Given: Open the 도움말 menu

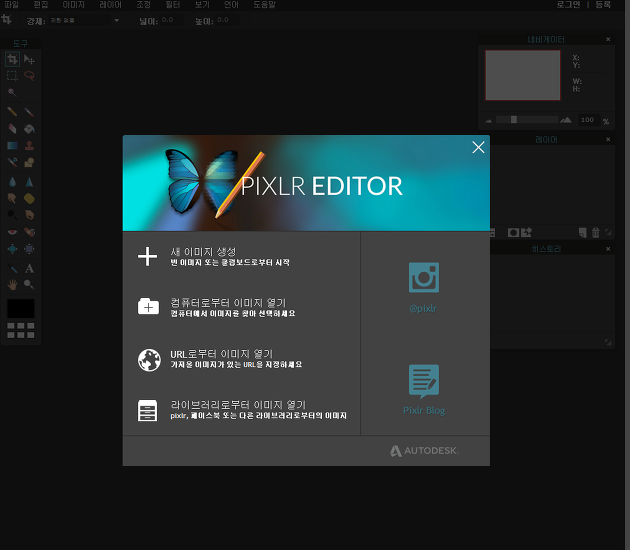Looking at the screenshot, I should 264,5.
